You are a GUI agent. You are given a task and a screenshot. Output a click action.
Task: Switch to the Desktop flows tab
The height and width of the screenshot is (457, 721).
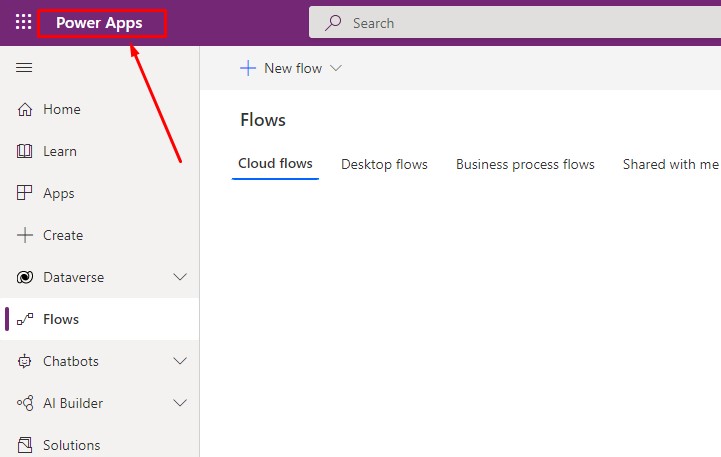tap(384, 164)
